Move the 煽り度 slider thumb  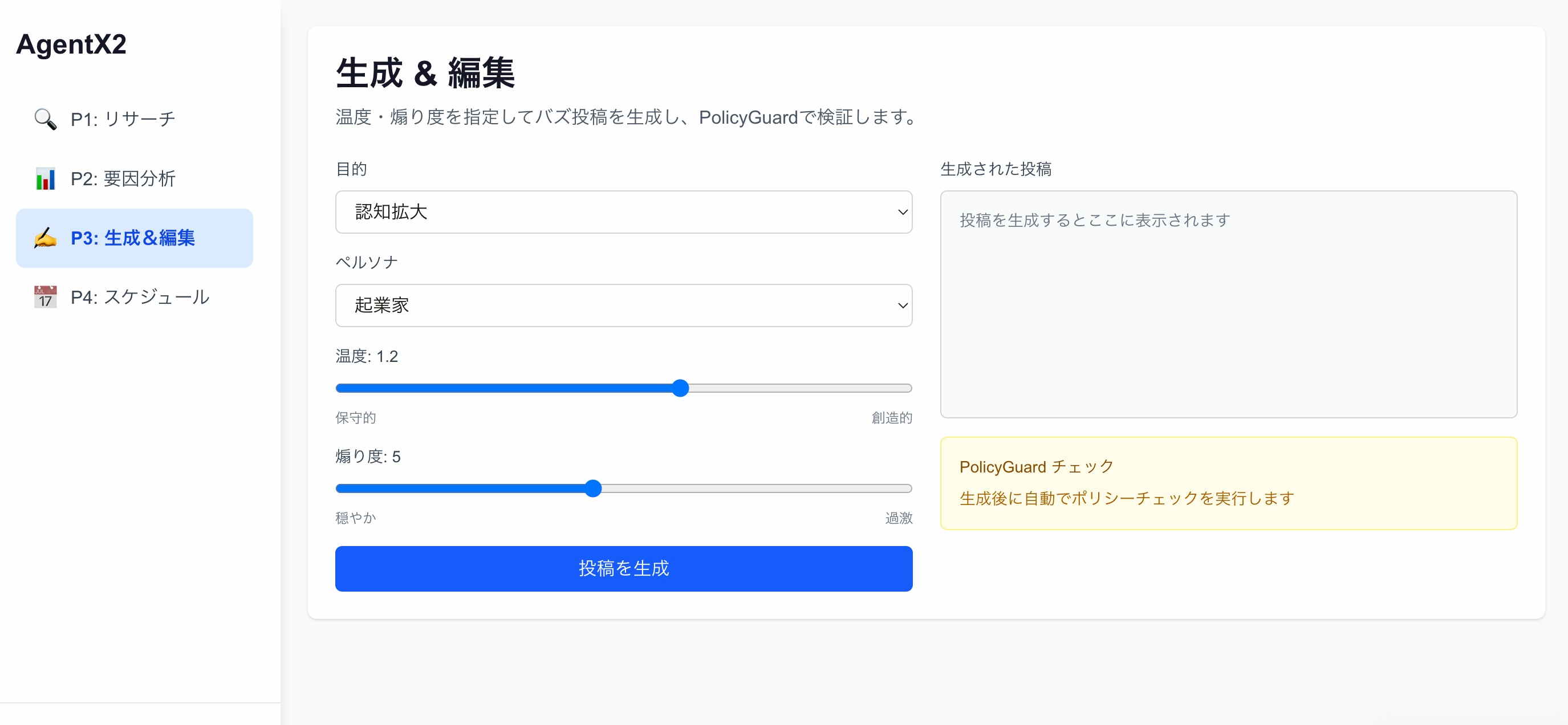point(593,488)
